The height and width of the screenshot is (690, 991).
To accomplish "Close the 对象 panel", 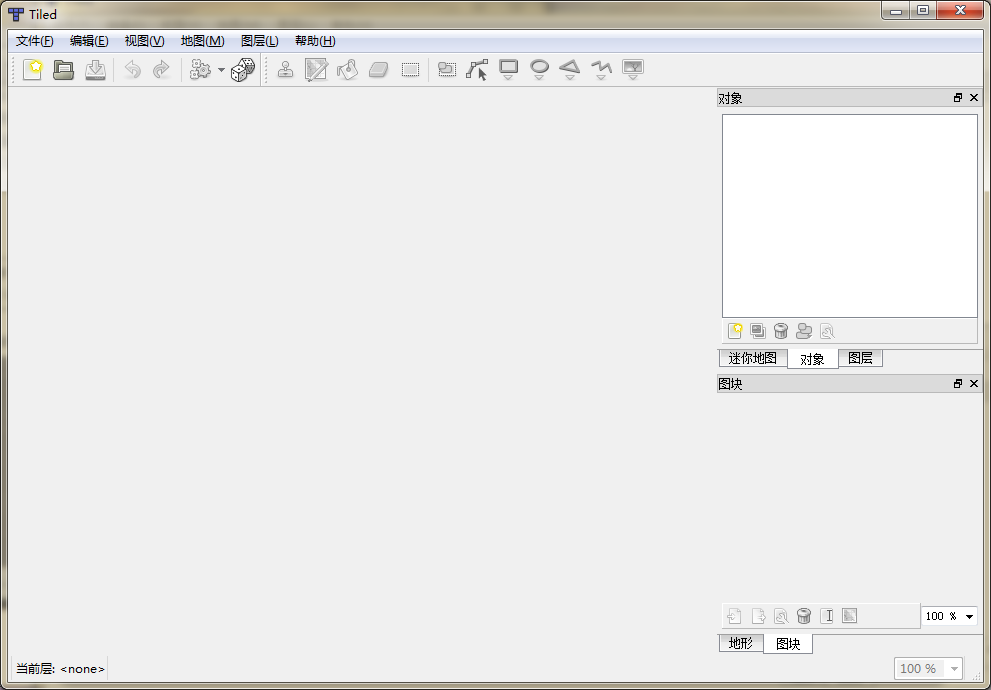I will click(x=974, y=98).
